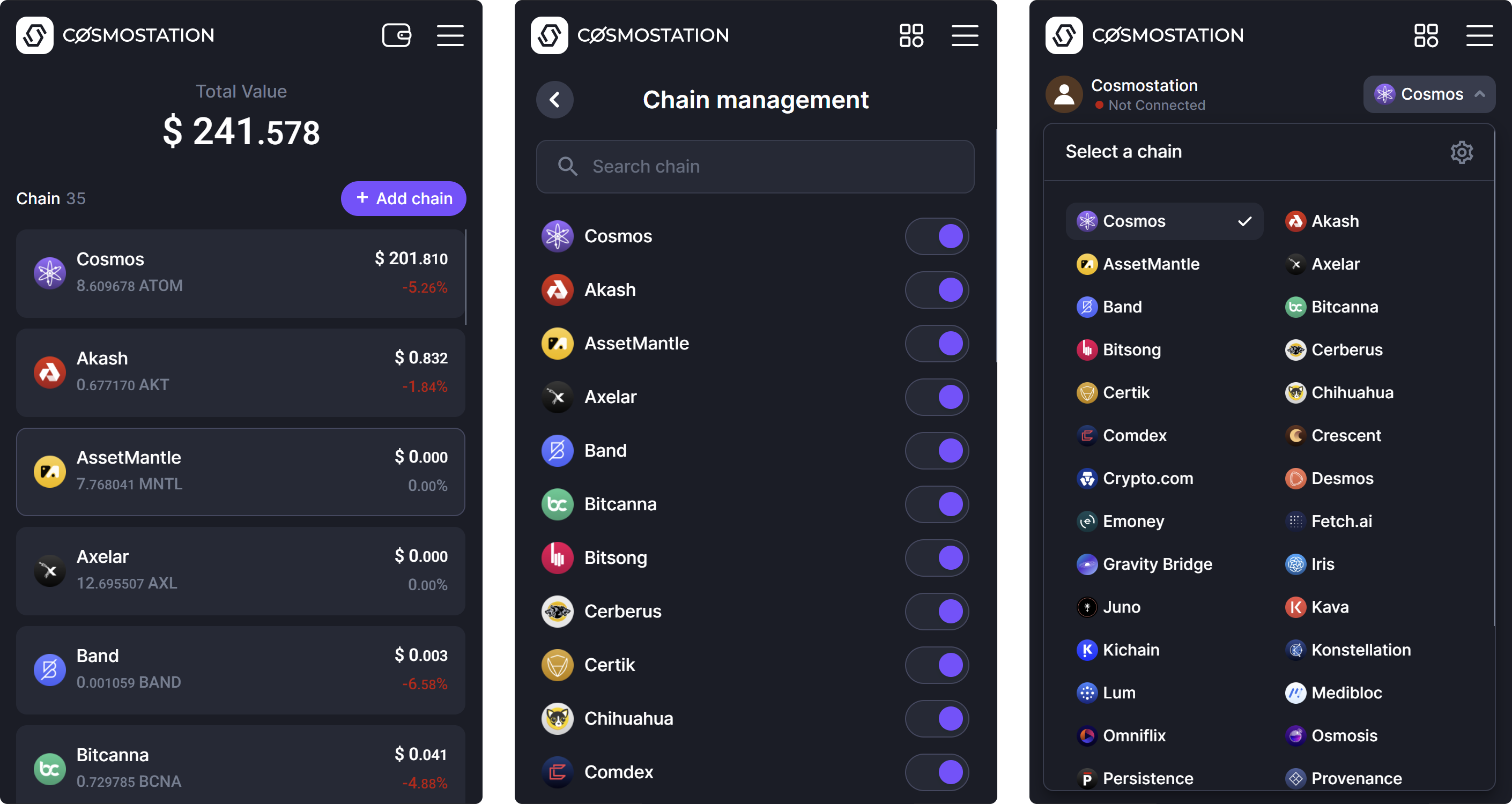Open the AssetMantle card with 7.768041 MNTL

coord(241,472)
